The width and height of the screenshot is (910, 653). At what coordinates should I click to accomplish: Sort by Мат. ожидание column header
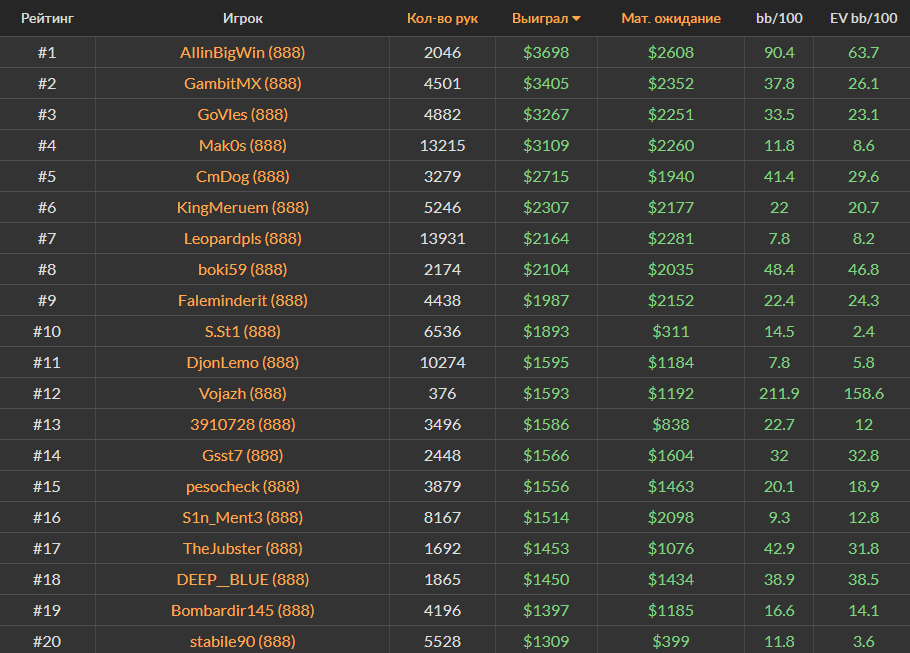pos(670,18)
